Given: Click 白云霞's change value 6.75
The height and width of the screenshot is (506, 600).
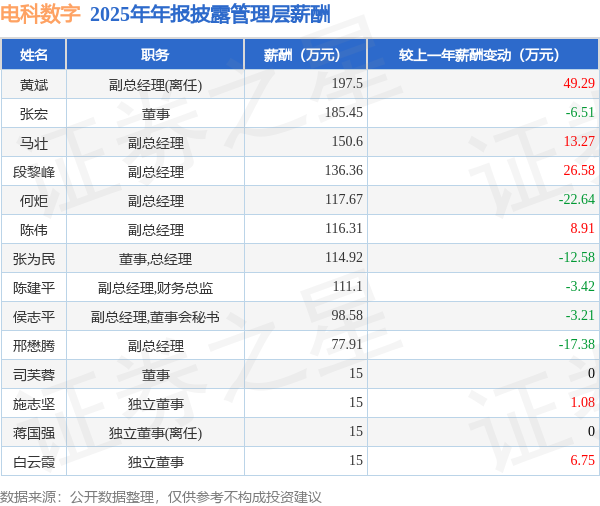Looking at the screenshot, I should pyautogui.click(x=582, y=460).
